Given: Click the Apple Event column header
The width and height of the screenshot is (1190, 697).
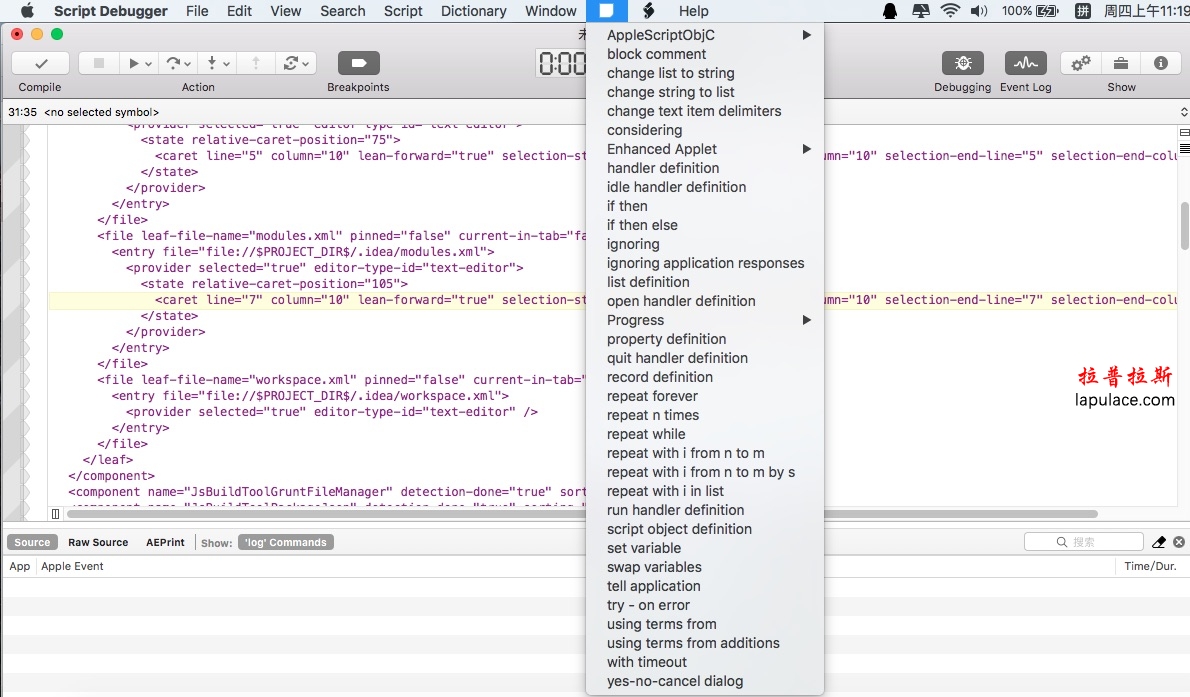Looking at the screenshot, I should click(72, 566).
